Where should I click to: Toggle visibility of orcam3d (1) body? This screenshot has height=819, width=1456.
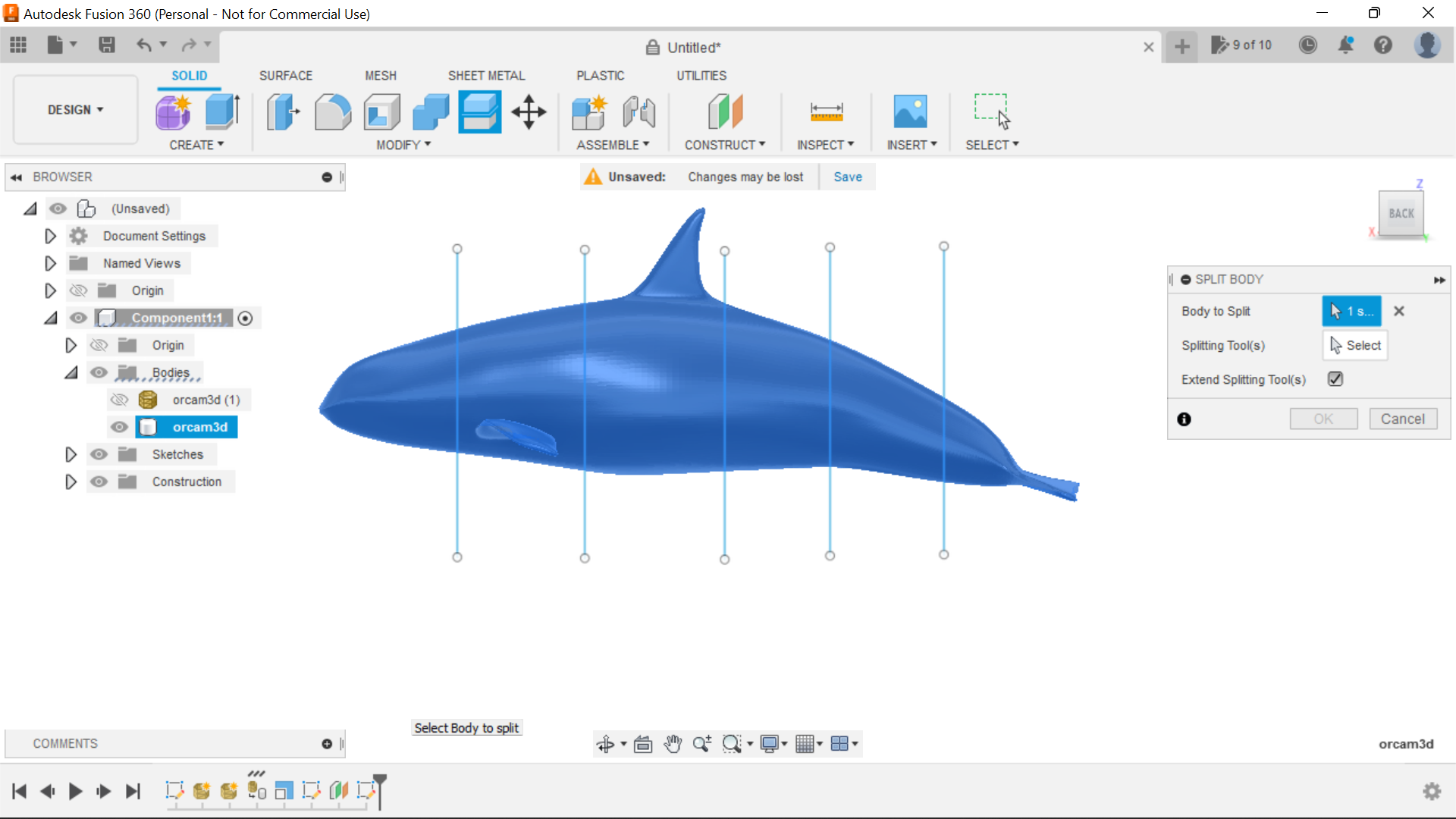tap(120, 399)
